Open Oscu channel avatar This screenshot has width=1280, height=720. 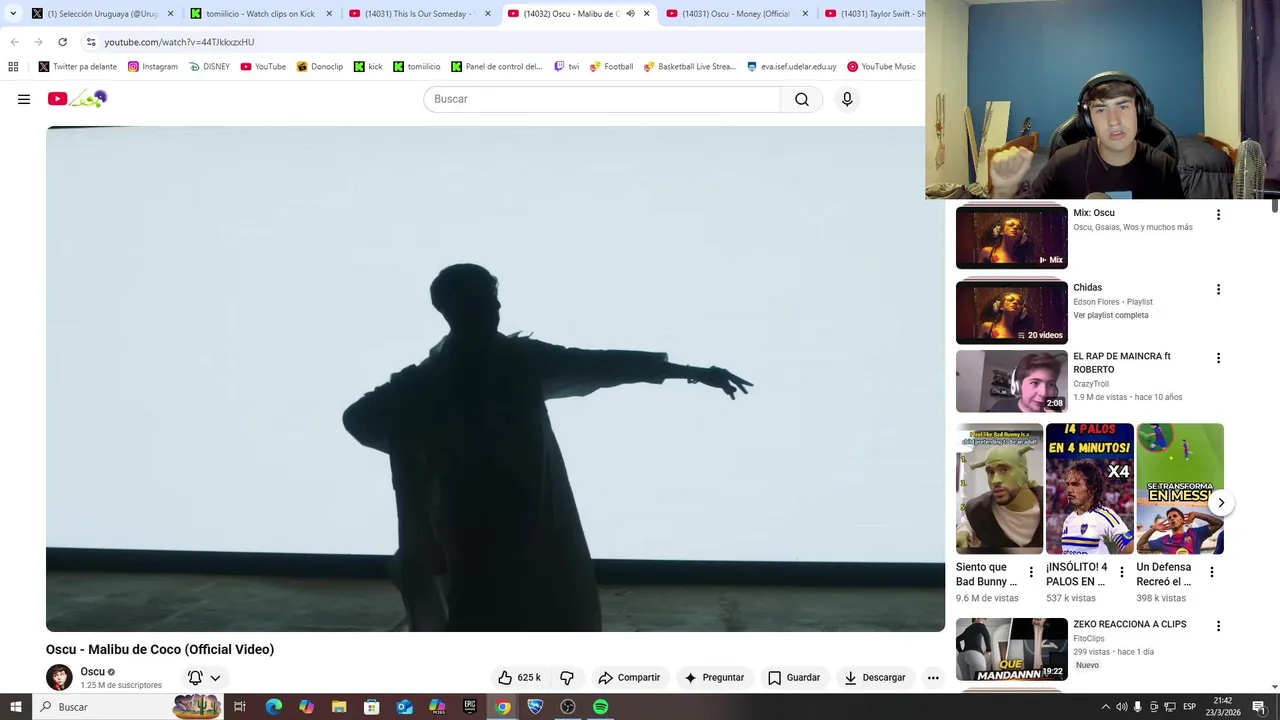(59, 677)
